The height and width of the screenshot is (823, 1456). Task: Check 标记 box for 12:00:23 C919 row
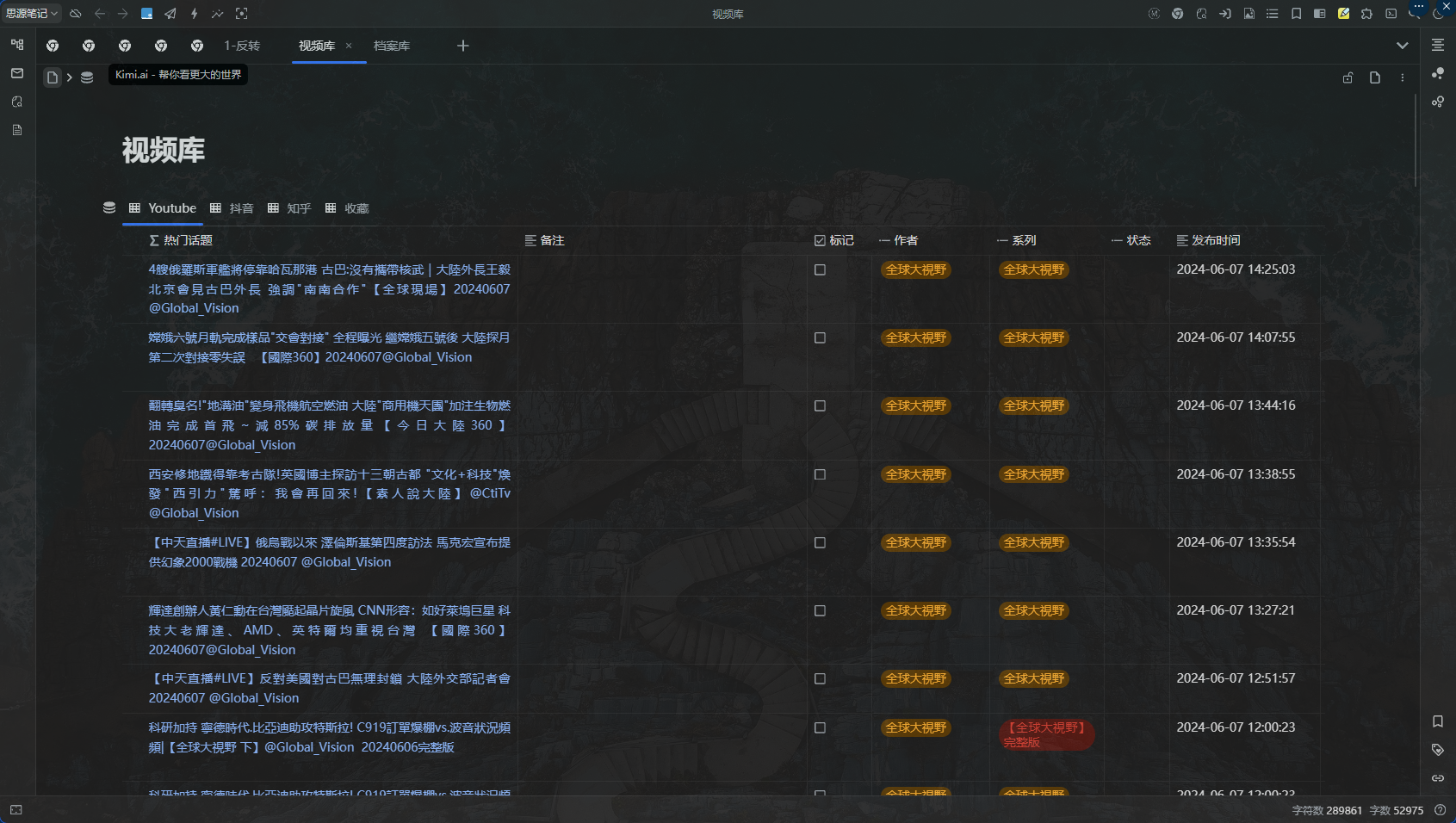(820, 727)
